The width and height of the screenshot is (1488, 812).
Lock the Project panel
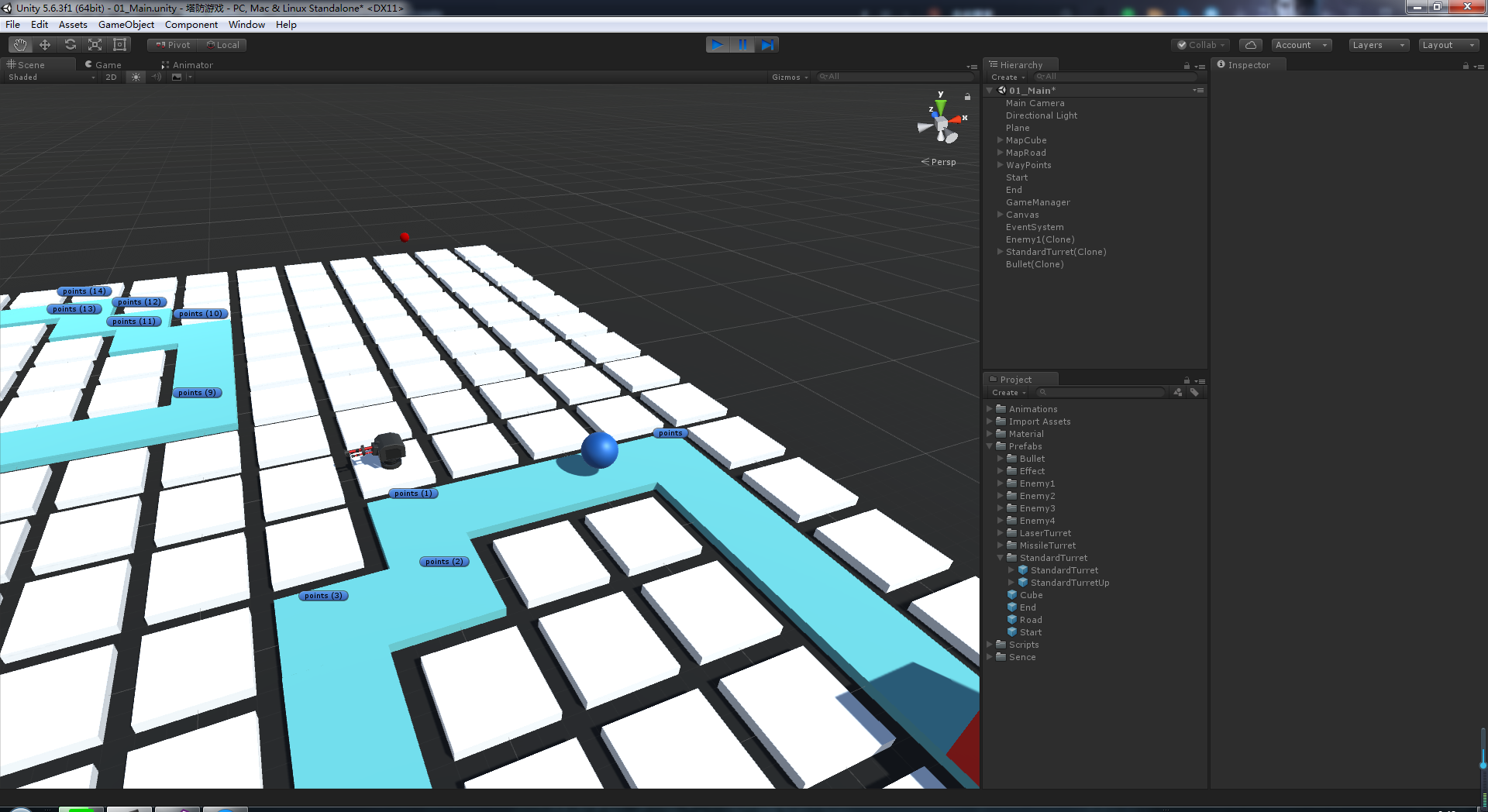pos(1187,380)
